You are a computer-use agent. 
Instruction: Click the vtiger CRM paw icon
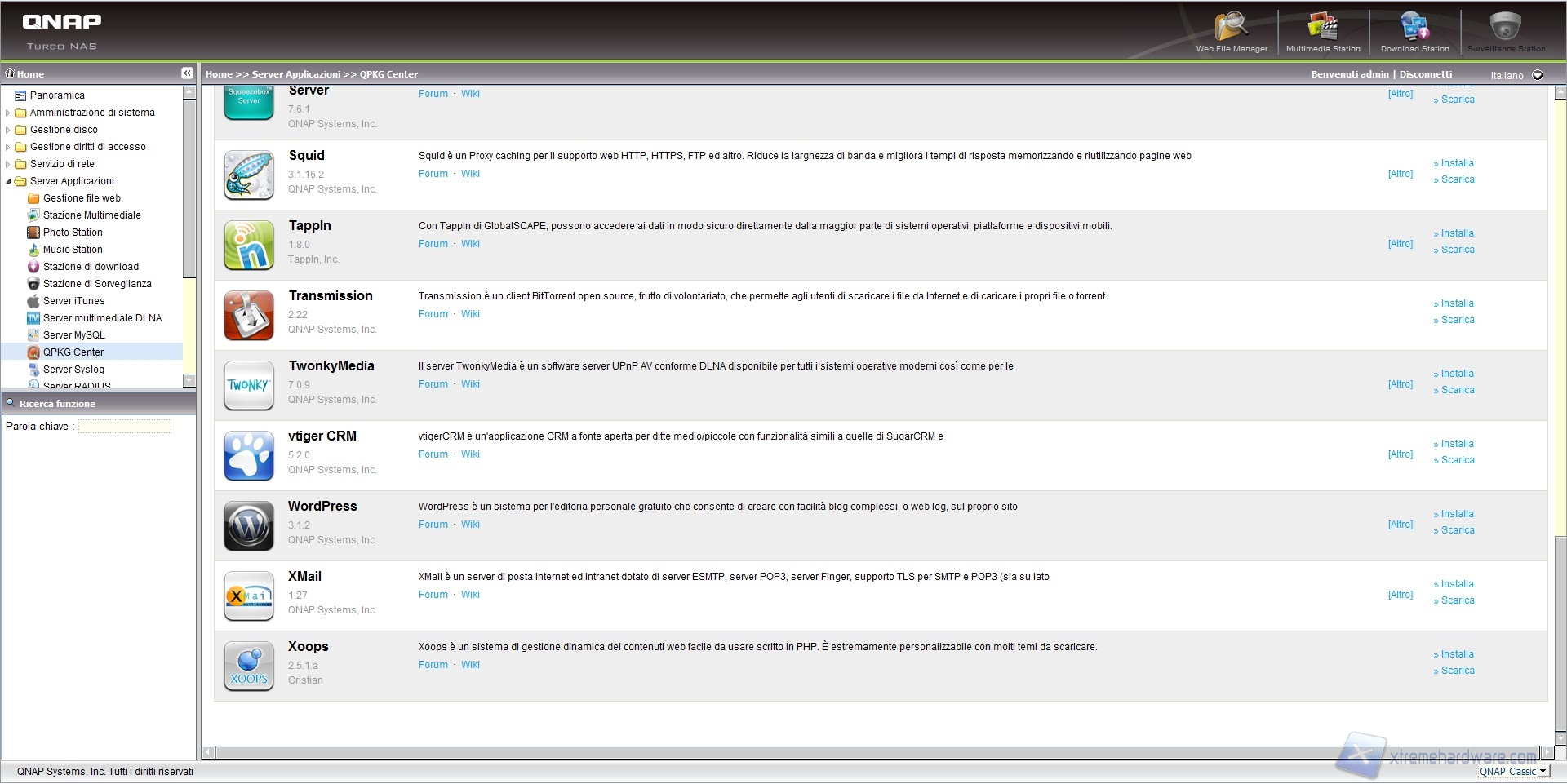coord(249,456)
